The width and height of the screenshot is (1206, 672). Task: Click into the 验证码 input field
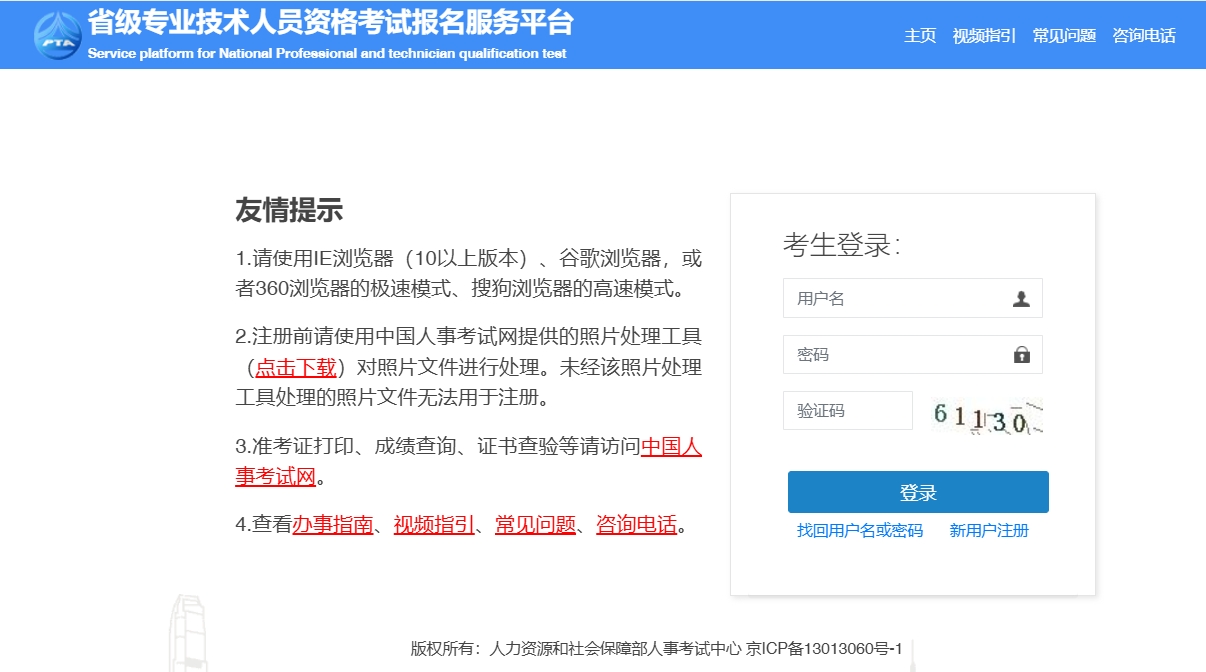tap(847, 411)
